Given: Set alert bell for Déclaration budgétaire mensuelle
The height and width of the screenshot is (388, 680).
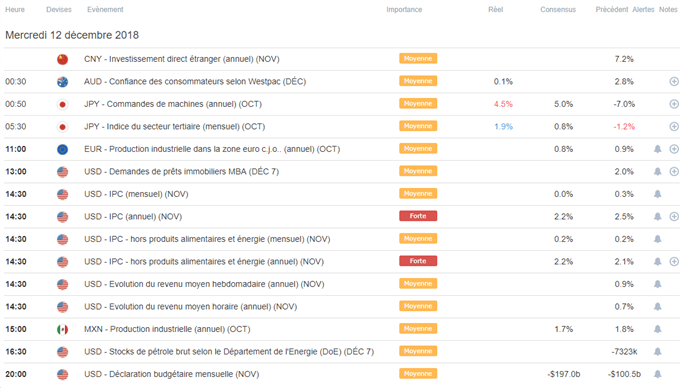Looking at the screenshot, I should pos(657,374).
